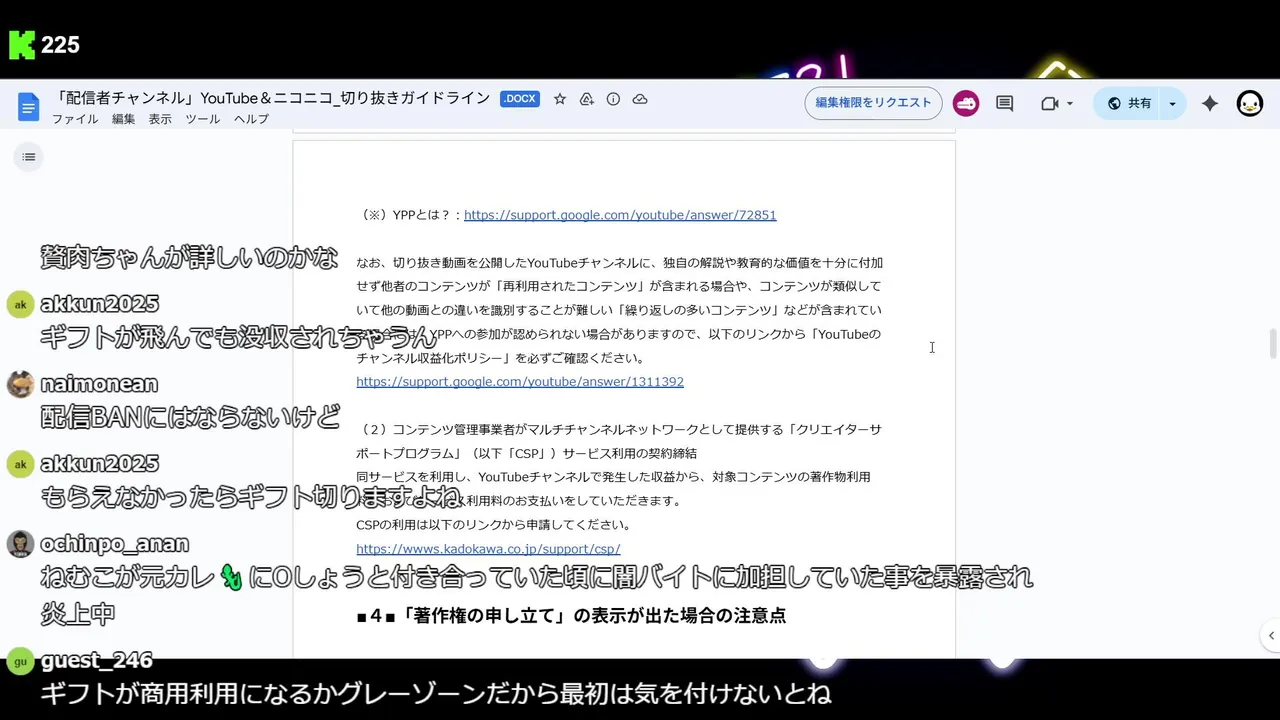
Task: Expand the share options dropdown arrow
Action: pos(1172,103)
